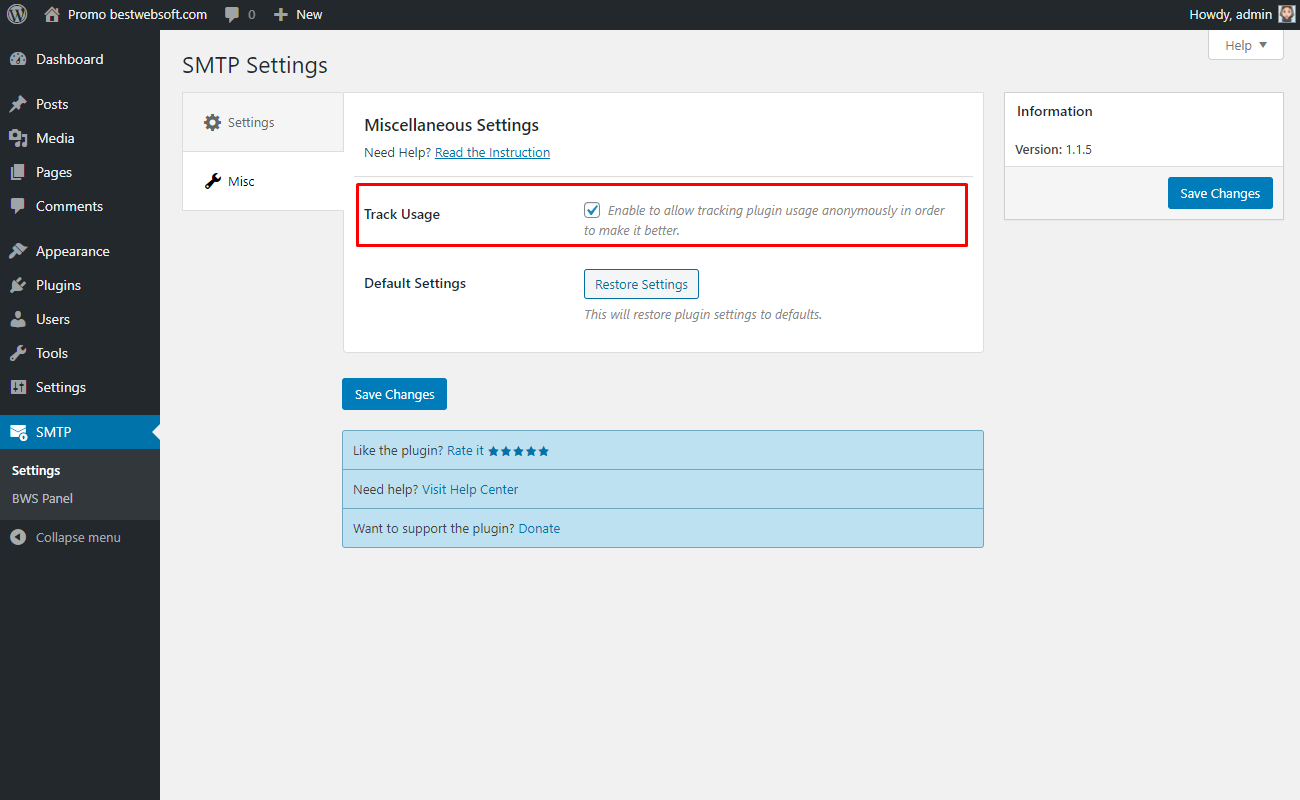Open BWS Panel submenu
Screen dimensions: 1300x800
click(x=42, y=498)
